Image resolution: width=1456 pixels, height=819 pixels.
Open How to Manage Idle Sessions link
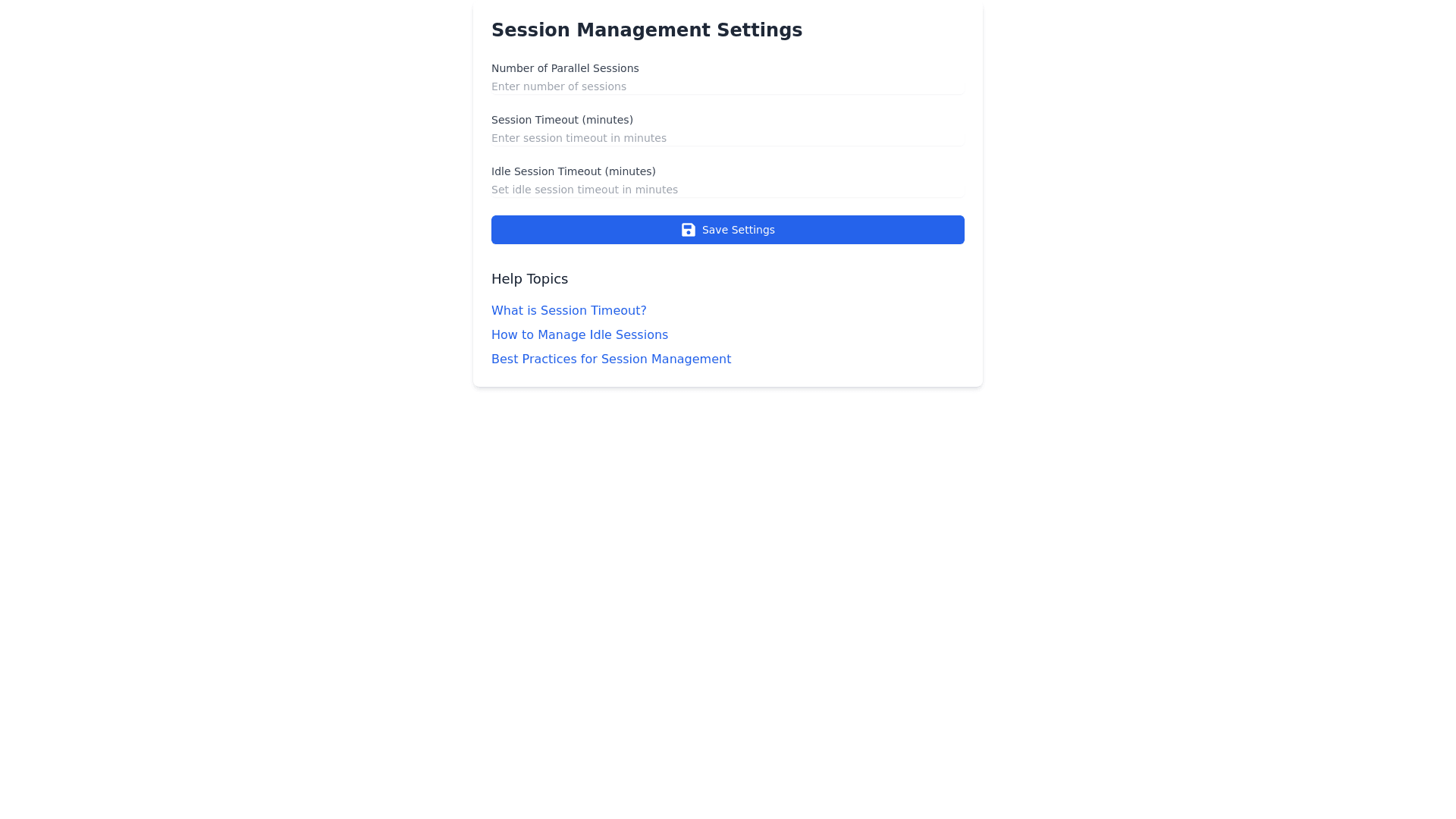579,335
